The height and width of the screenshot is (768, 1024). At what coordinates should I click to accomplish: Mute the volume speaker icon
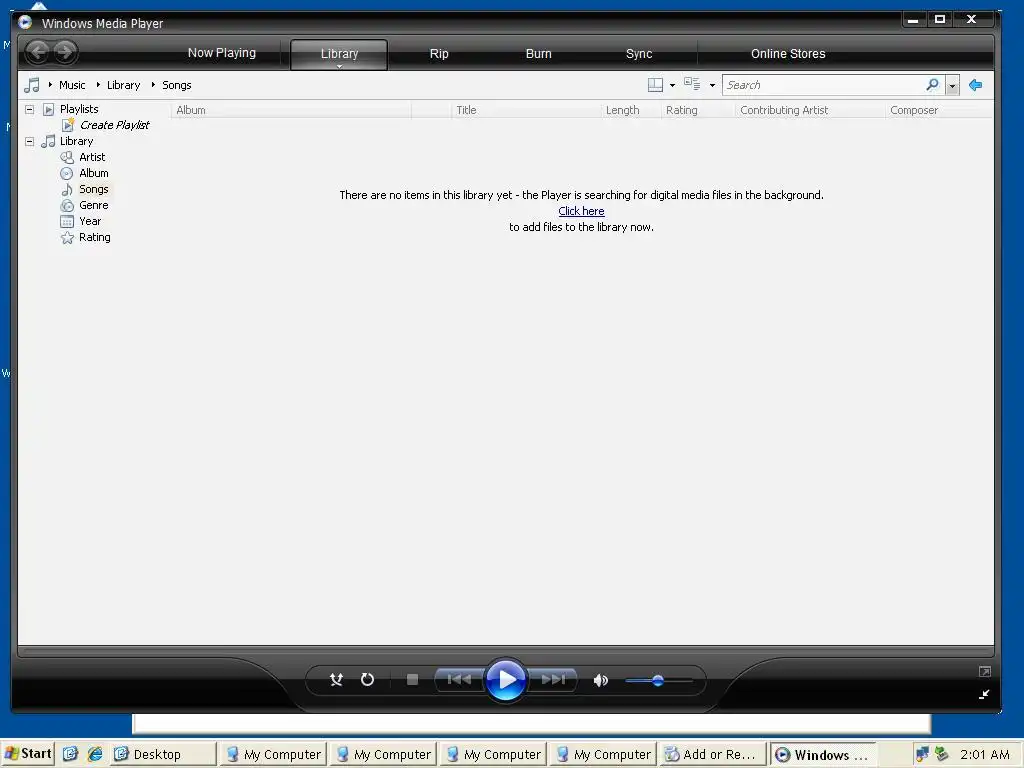[601, 680]
